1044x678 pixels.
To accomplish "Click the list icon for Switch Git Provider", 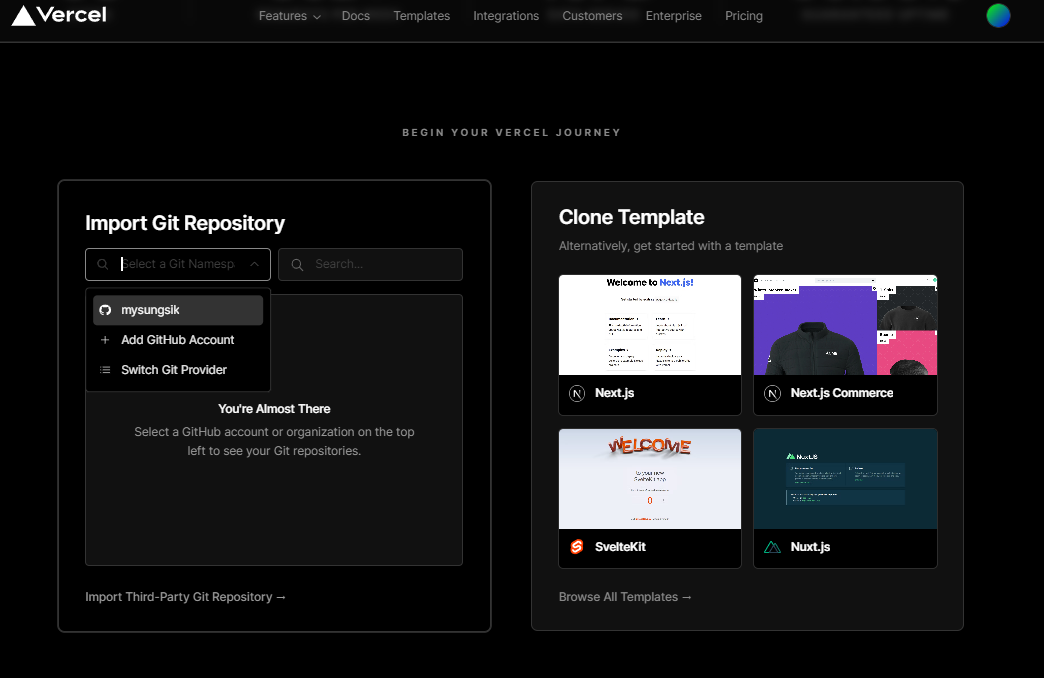I will pos(105,370).
